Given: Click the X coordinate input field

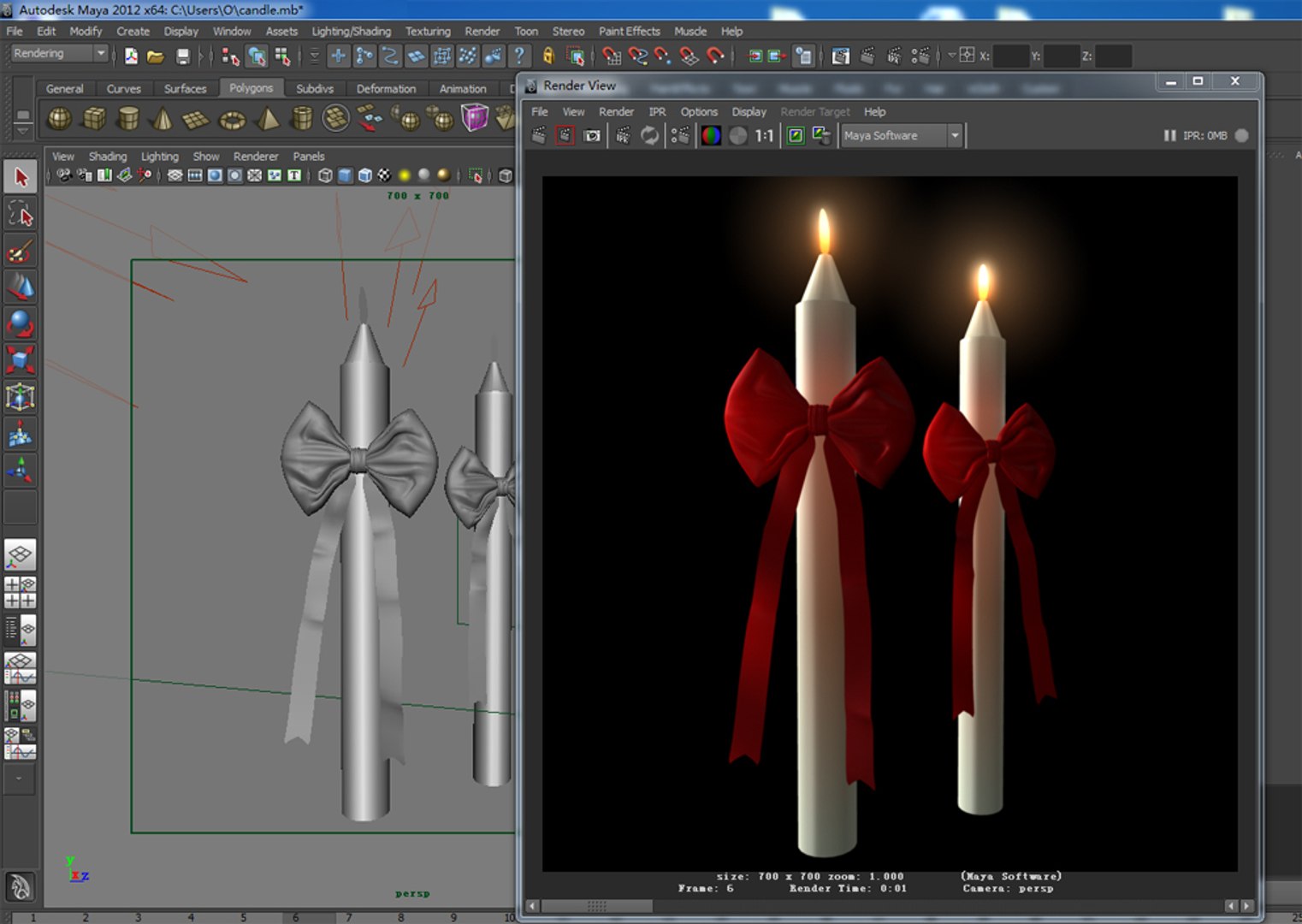Looking at the screenshot, I should pyautogui.click(x=1011, y=56).
